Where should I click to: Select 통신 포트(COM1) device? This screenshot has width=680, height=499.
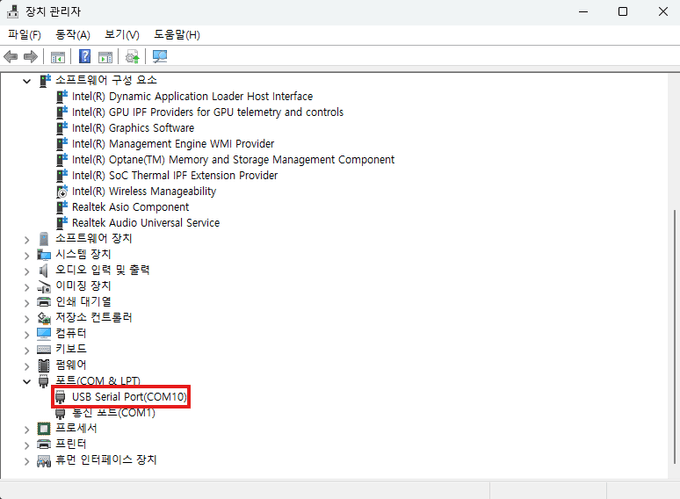113,413
